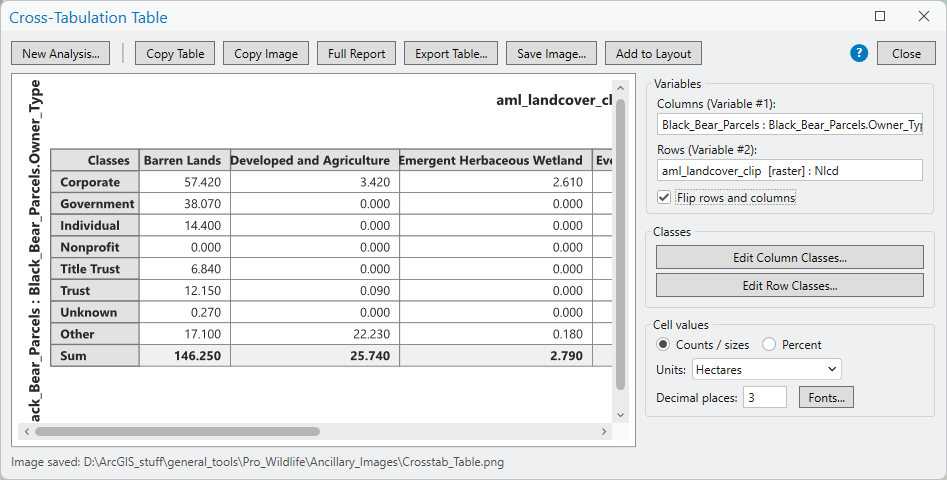This screenshot has height=480, width=947.
Task: Click the vertical scrollbar thumb of table
Action: [620, 244]
